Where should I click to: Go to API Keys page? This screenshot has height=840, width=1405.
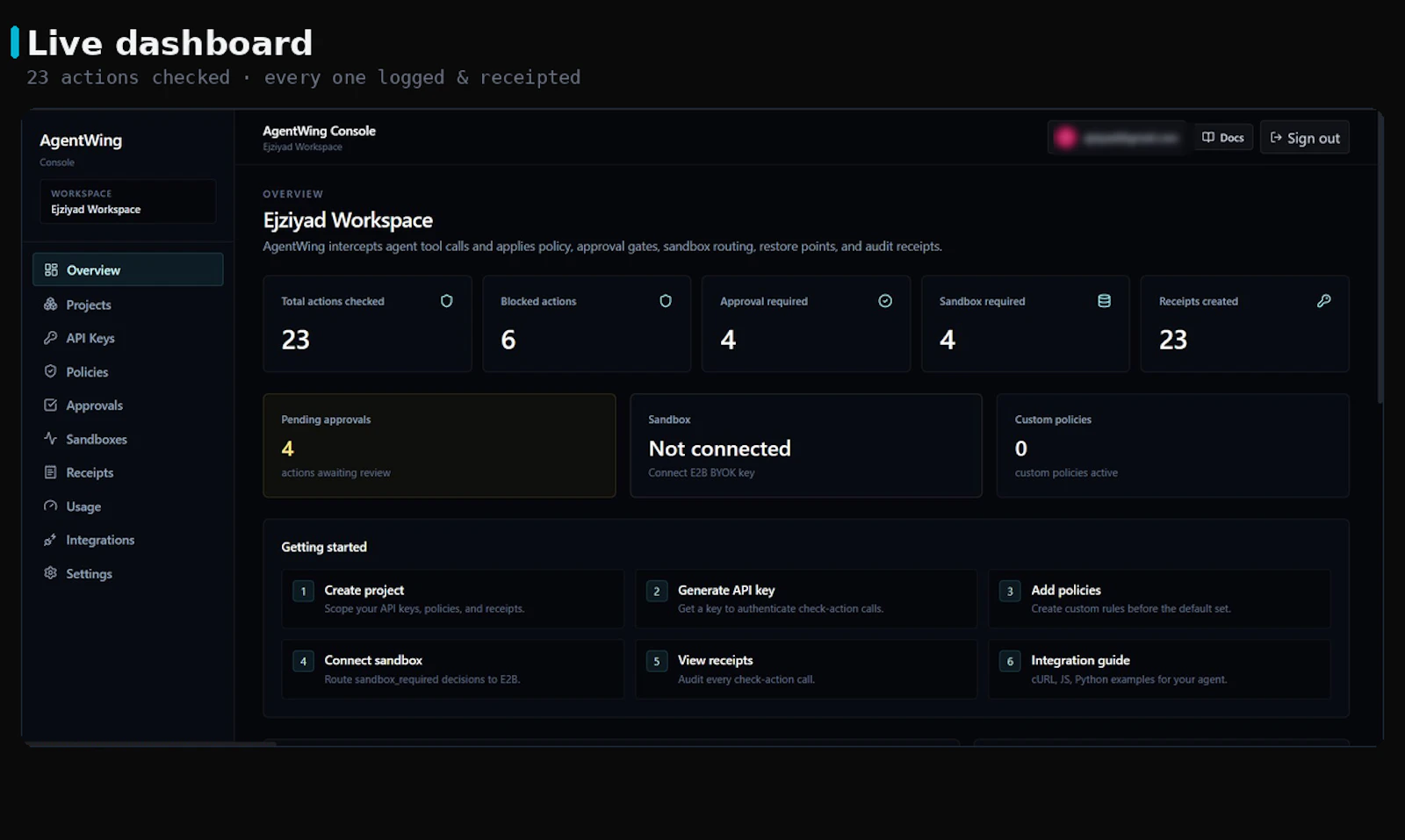[127, 338]
